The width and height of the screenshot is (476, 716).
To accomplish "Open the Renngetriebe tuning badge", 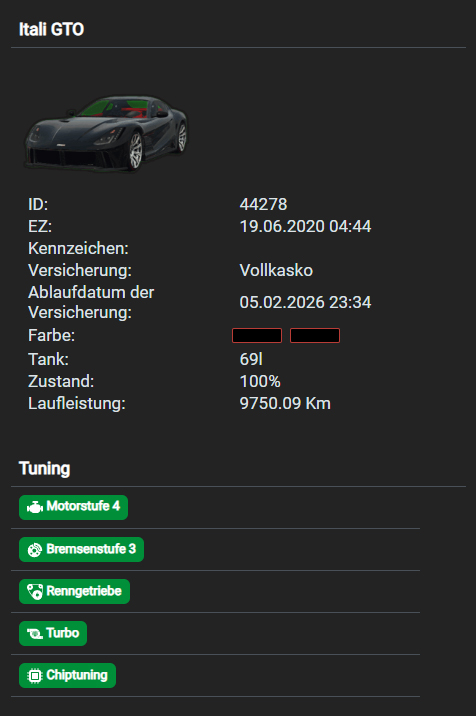I will tap(74, 591).
